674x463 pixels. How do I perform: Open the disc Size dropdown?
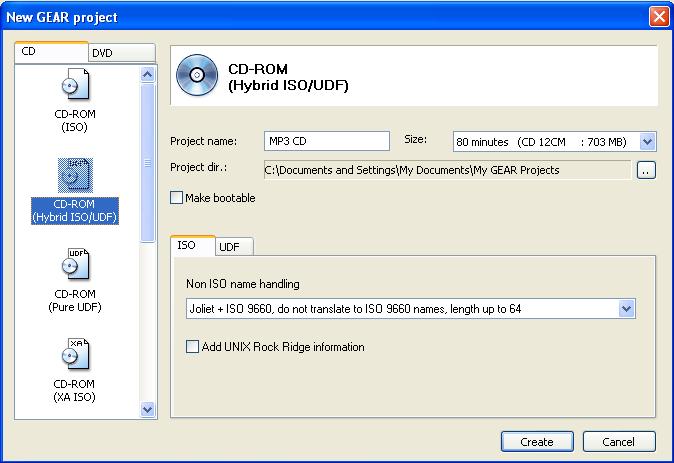click(x=646, y=142)
